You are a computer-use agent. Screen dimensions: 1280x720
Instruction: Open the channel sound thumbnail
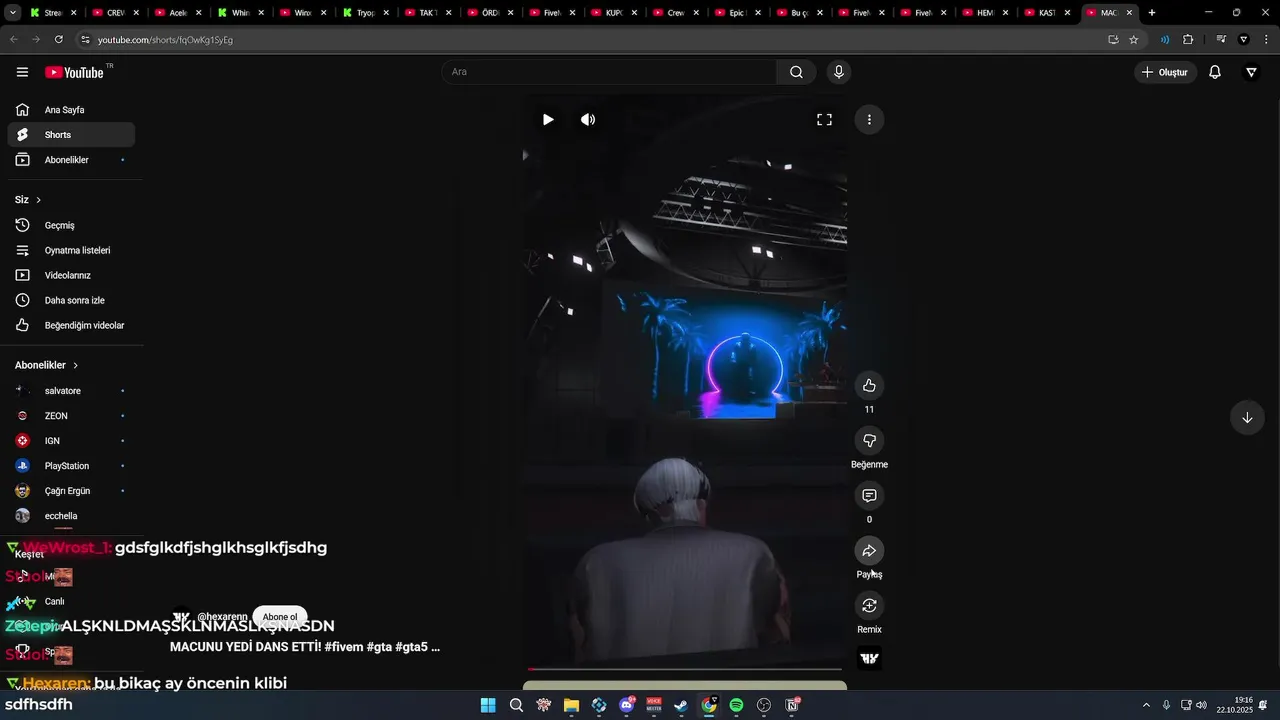tap(869, 658)
